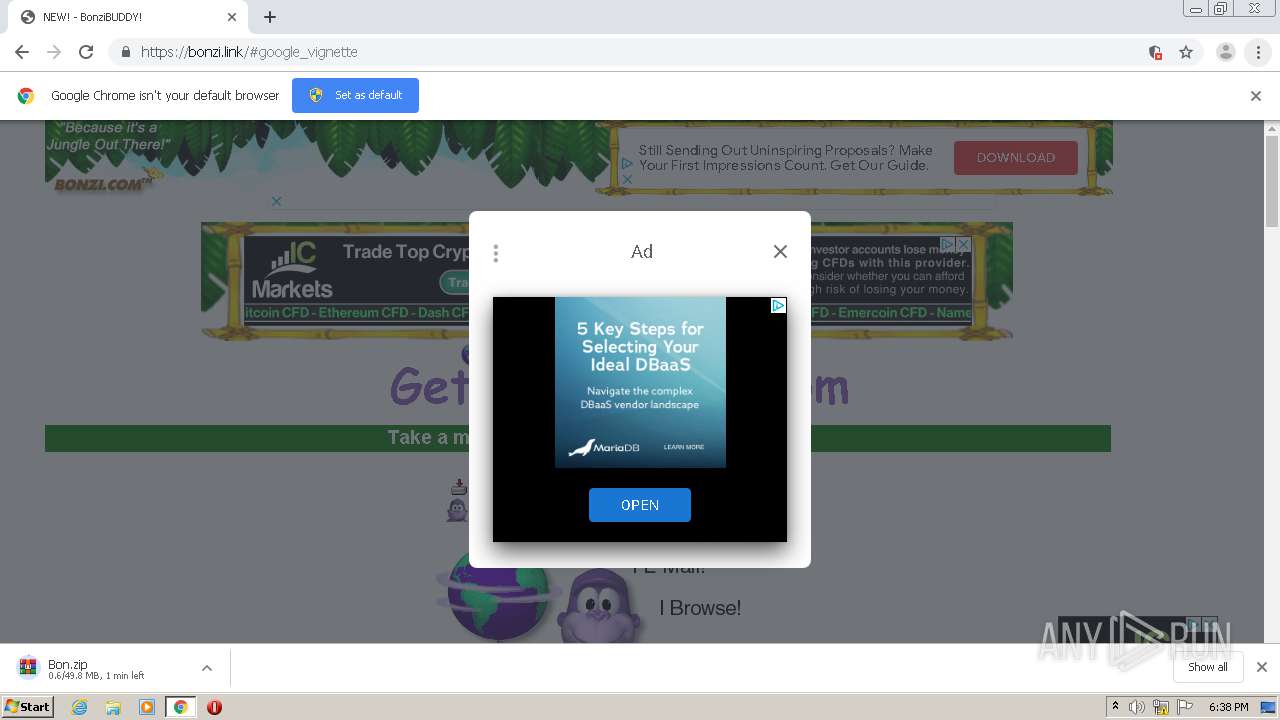Click the network tray icon
Image resolution: width=1280 pixels, height=720 pixels.
(x=1161, y=707)
